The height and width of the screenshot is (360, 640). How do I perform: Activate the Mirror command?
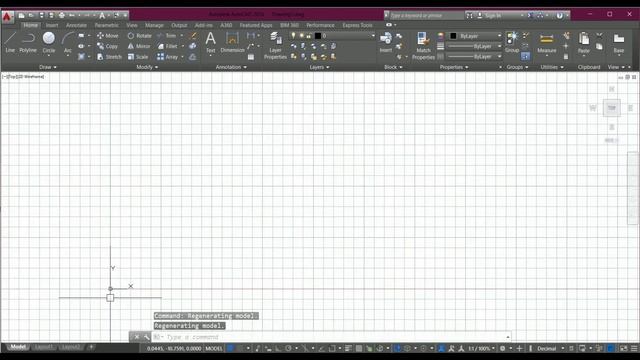tap(139, 46)
